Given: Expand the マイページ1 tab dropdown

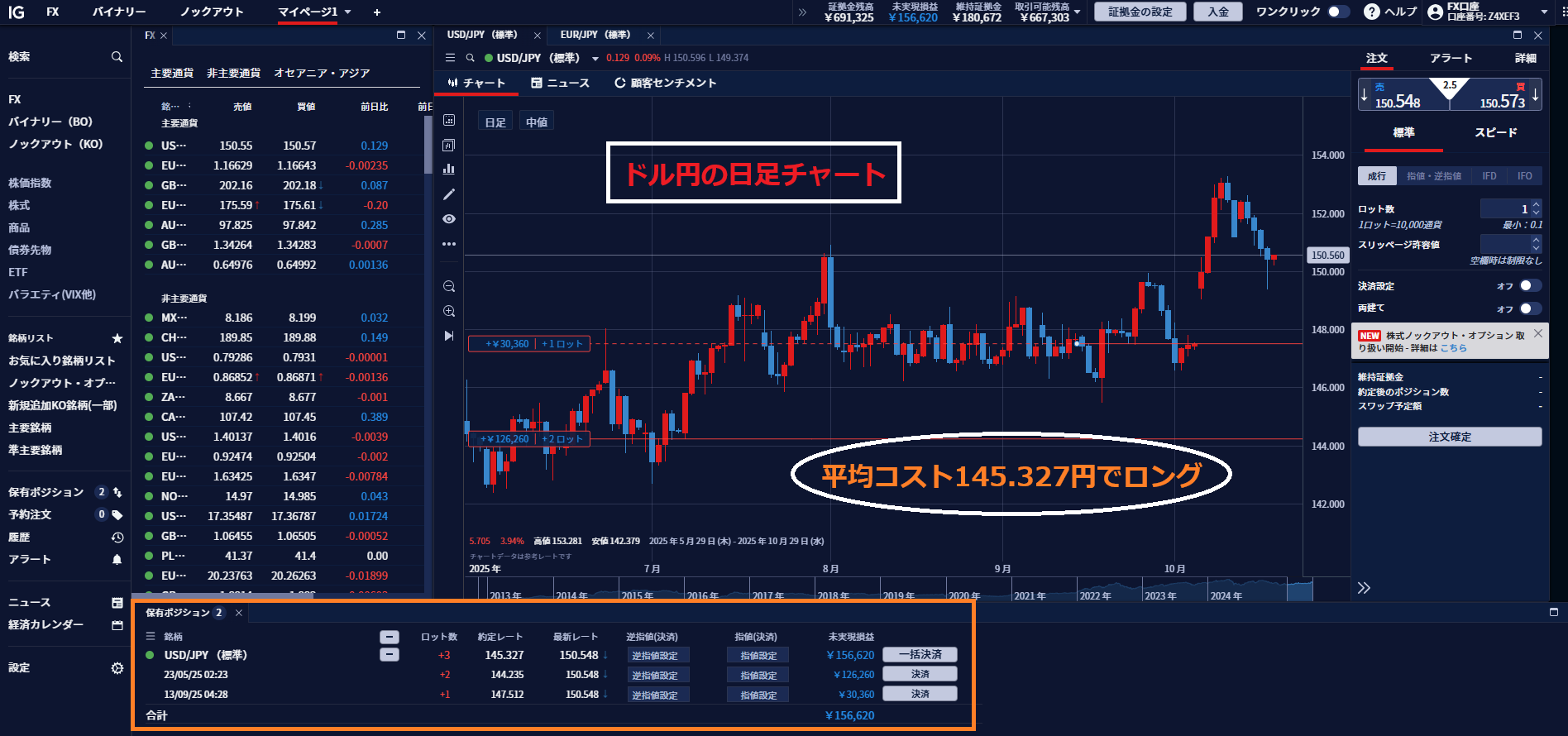Looking at the screenshot, I should (348, 12).
